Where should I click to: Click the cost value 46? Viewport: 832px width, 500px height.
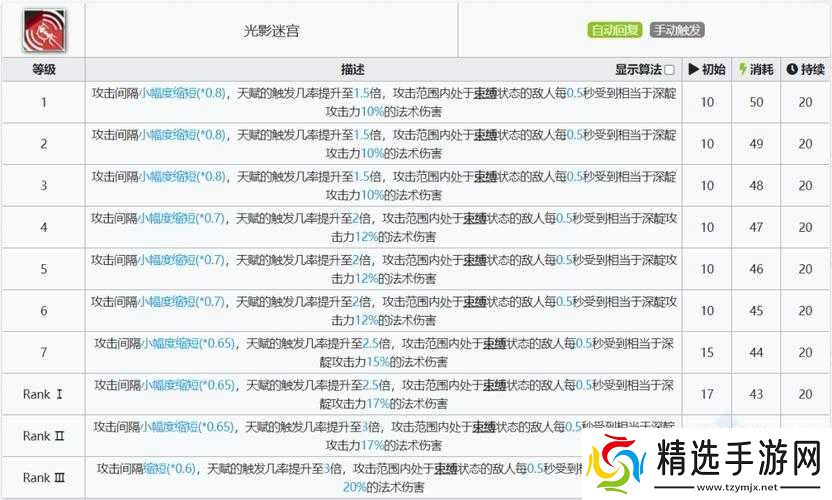[x=756, y=269]
